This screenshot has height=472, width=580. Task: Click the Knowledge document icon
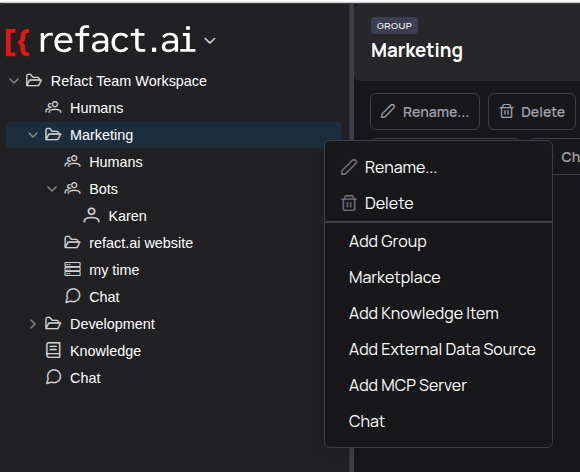pos(53,350)
